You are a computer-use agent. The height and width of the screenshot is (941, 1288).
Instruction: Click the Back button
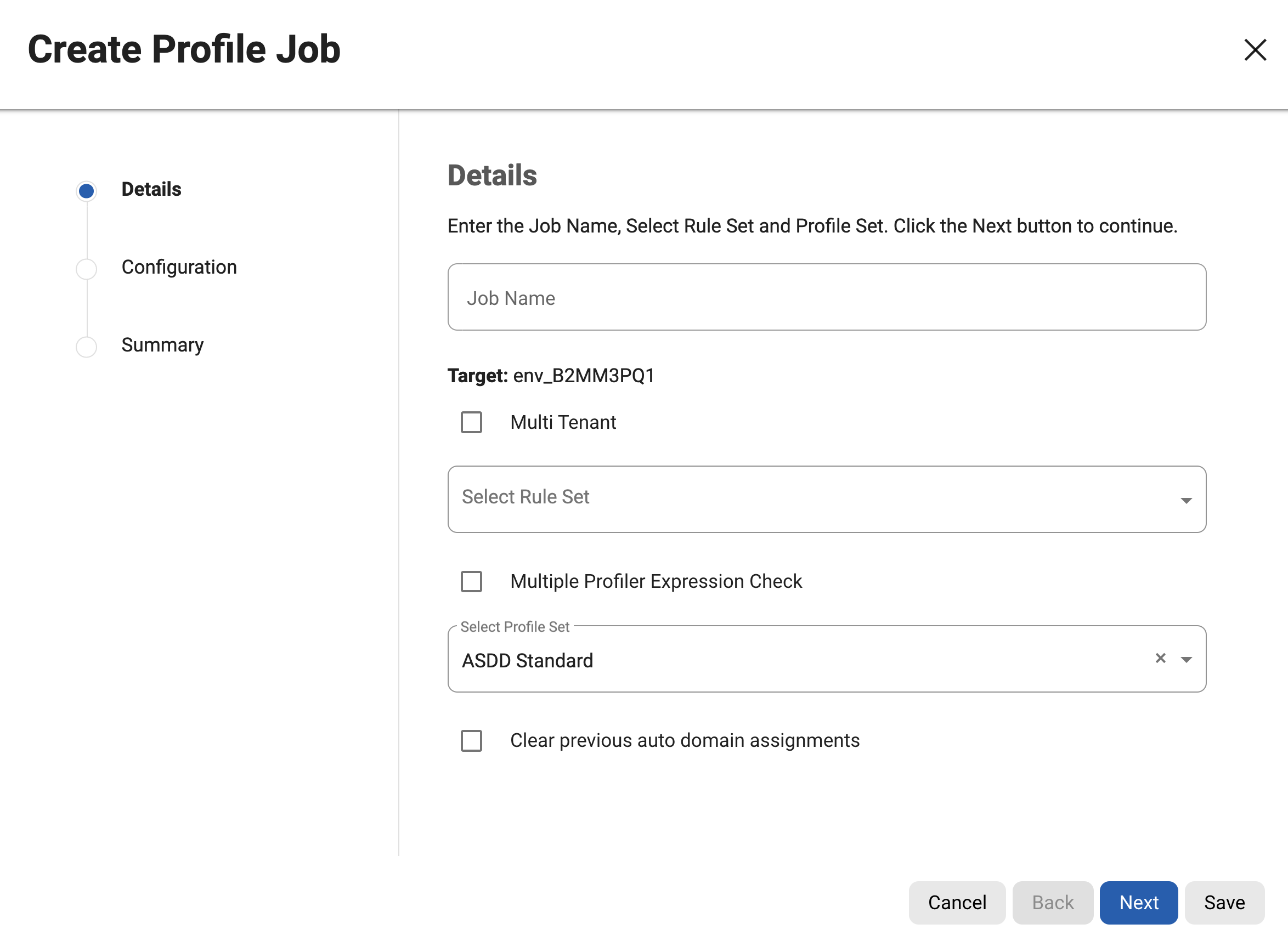click(1053, 902)
